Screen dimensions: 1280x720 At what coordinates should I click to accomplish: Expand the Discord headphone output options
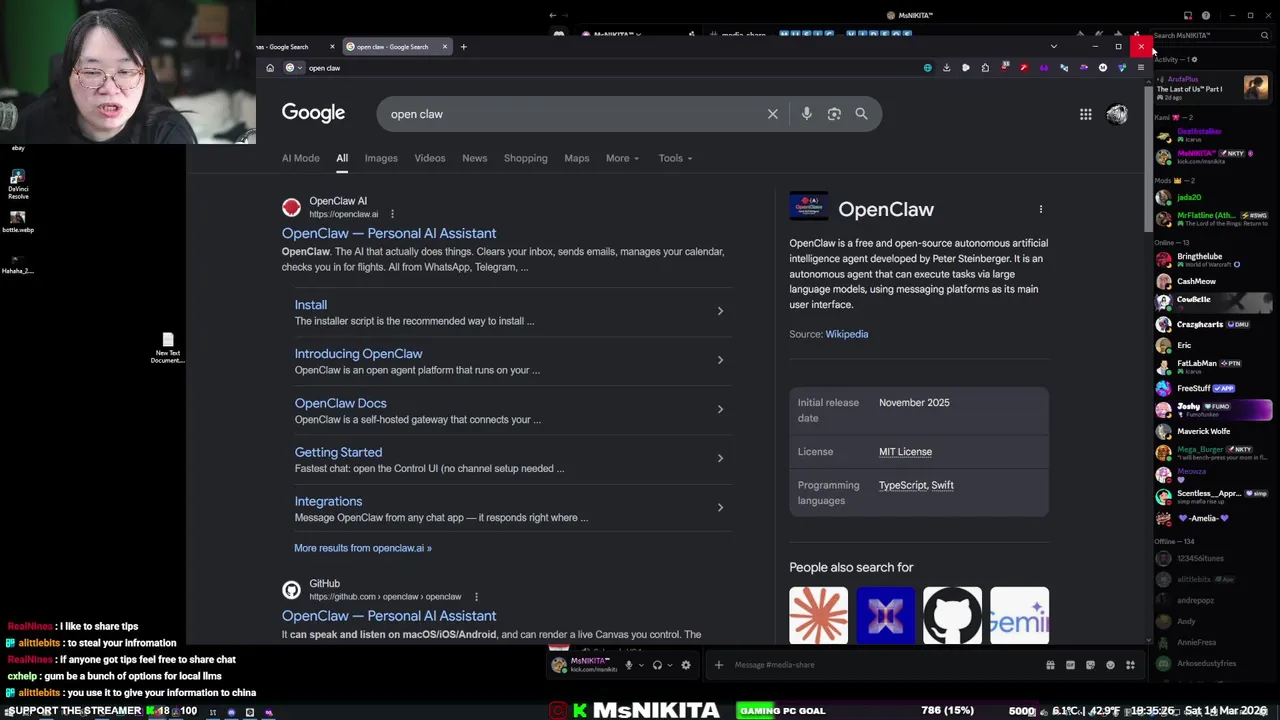click(670, 665)
